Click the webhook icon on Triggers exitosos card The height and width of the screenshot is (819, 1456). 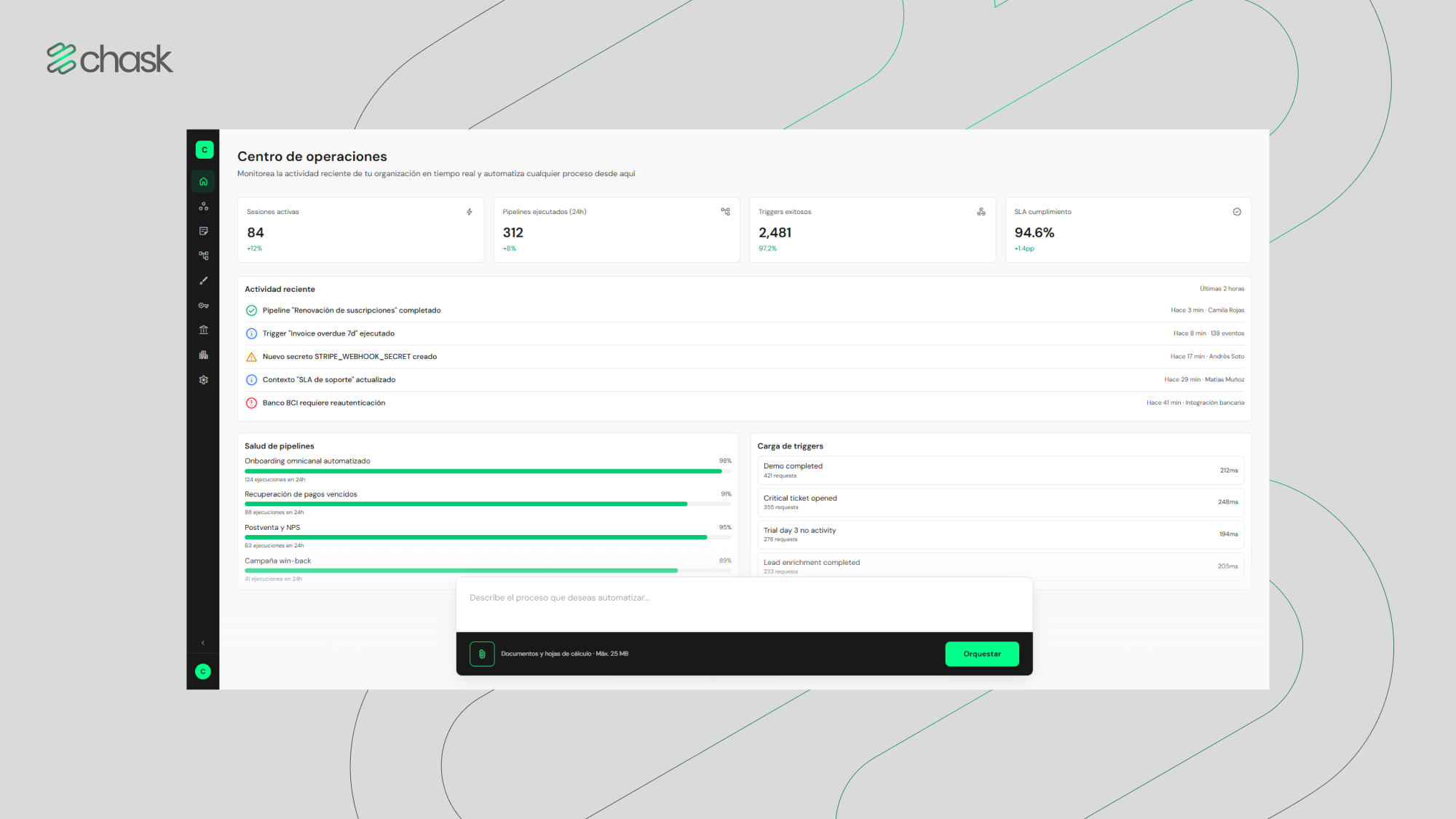pyautogui.click(x=981, y=212)
